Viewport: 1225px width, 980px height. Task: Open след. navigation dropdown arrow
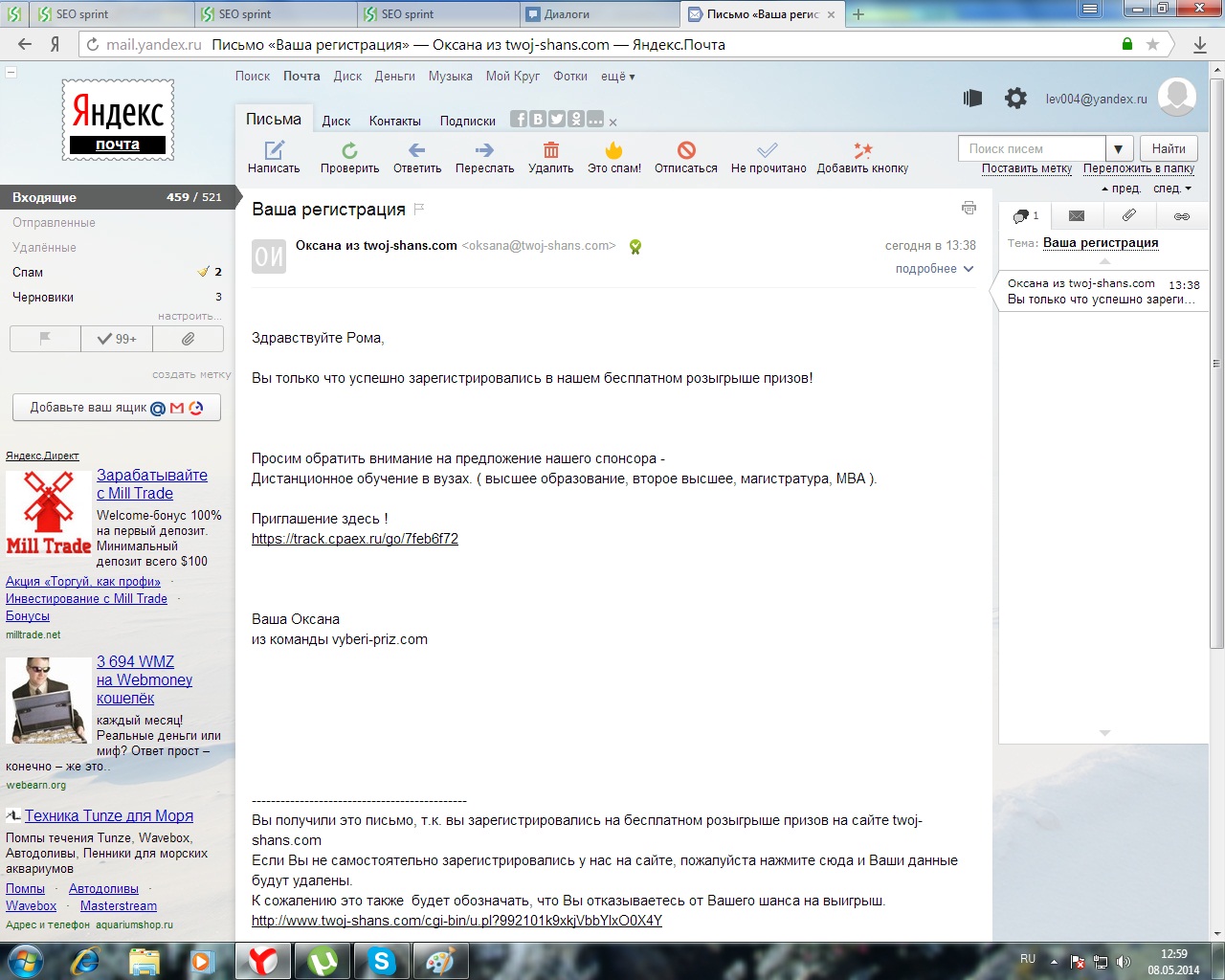click(x=1188, y=189)
